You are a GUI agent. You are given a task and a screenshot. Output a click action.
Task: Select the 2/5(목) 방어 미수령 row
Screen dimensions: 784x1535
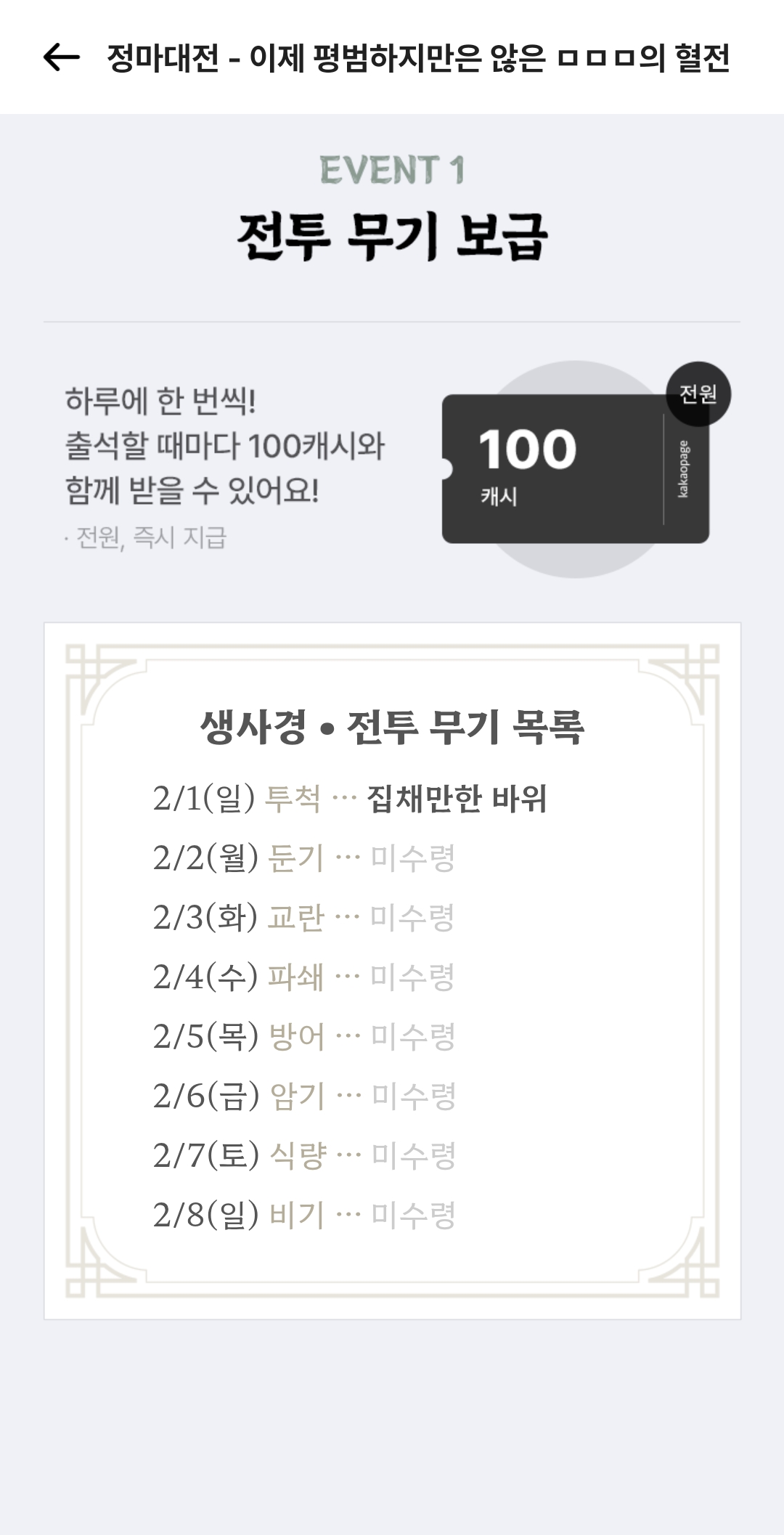tap(303, 1036)
